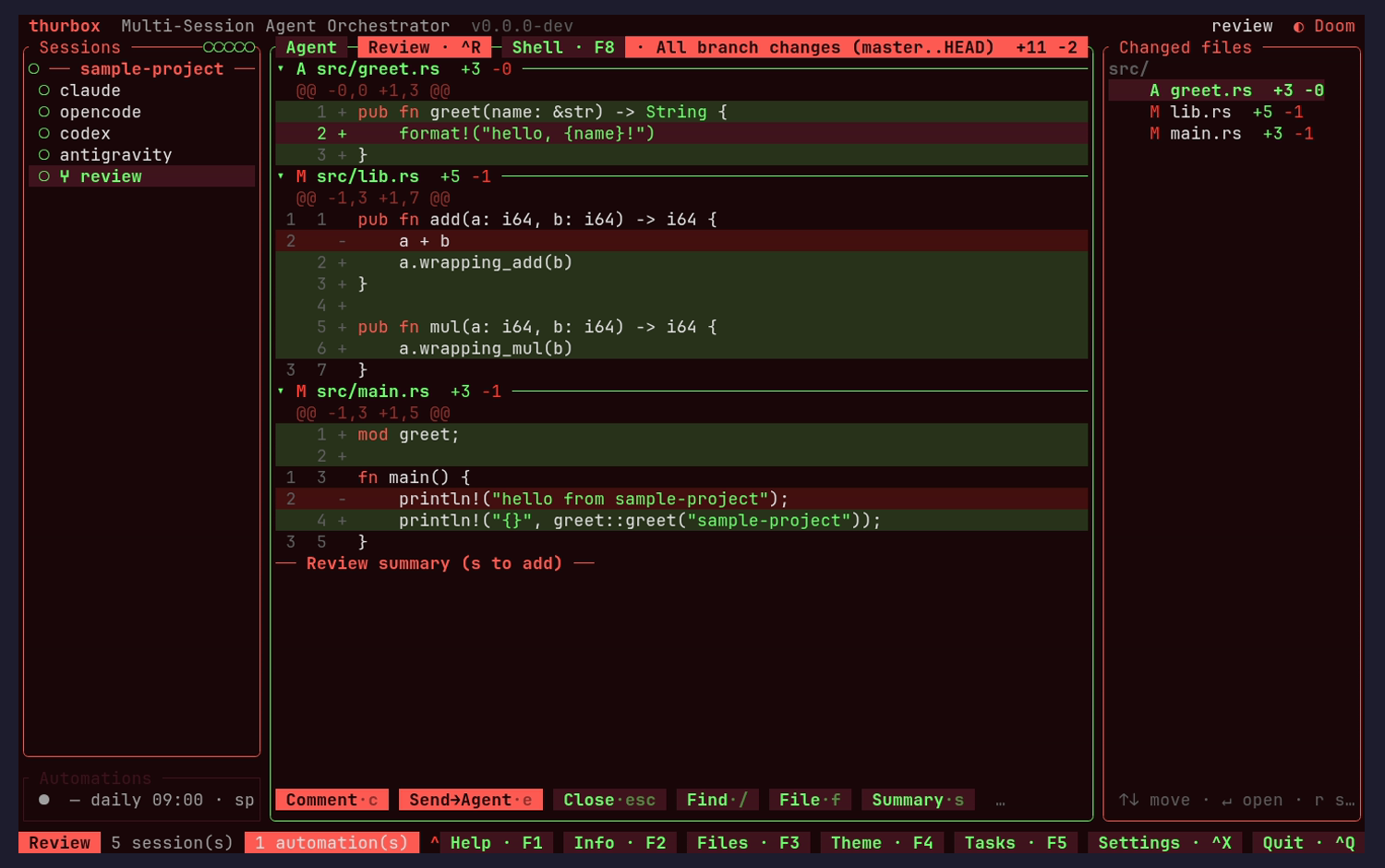Select the codex session
Screen dimensions: 1385x868
pos(142,134)
